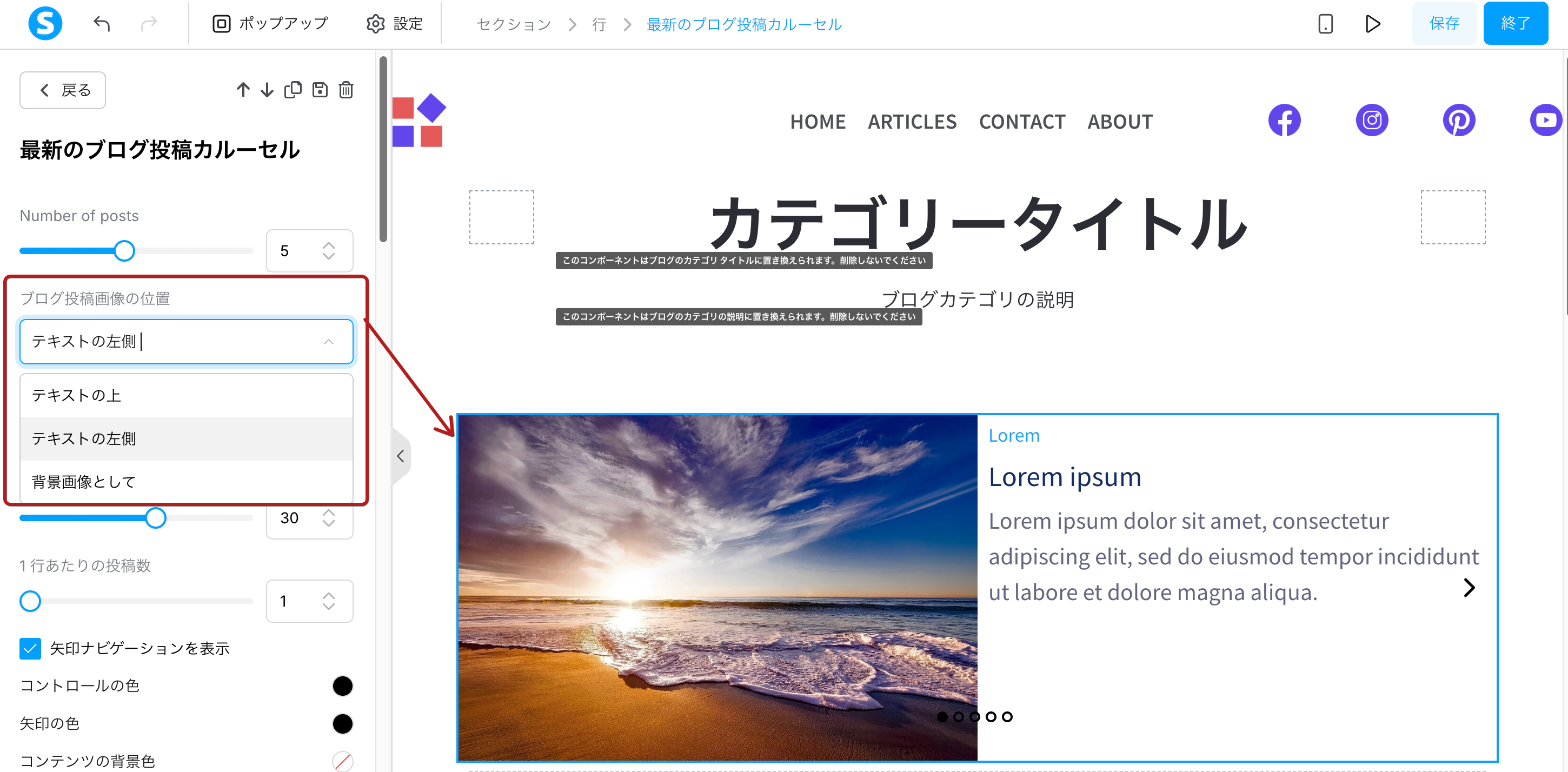1568x772 pixels.
Task: Click the play preview icon
Action: tap(1373, 24)
